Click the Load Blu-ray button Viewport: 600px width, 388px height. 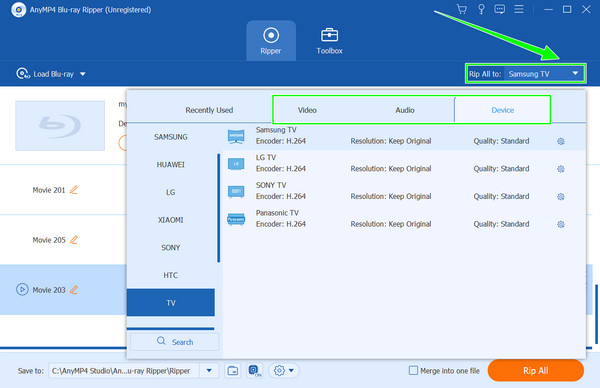(51, 74)
